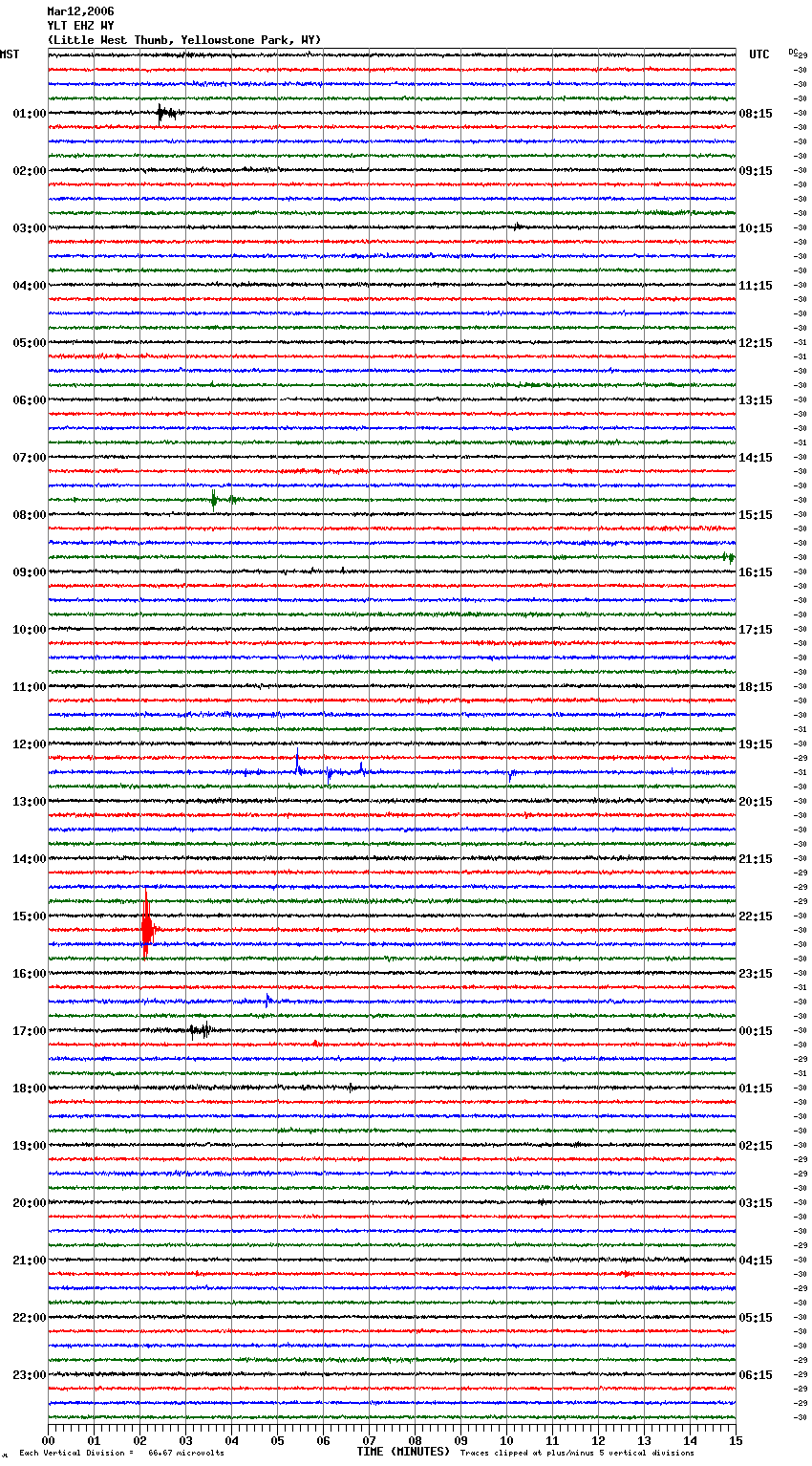812x1466 pixels.
Task: Click the 'Mar12,2006' date heading
Action: (80, 11)
